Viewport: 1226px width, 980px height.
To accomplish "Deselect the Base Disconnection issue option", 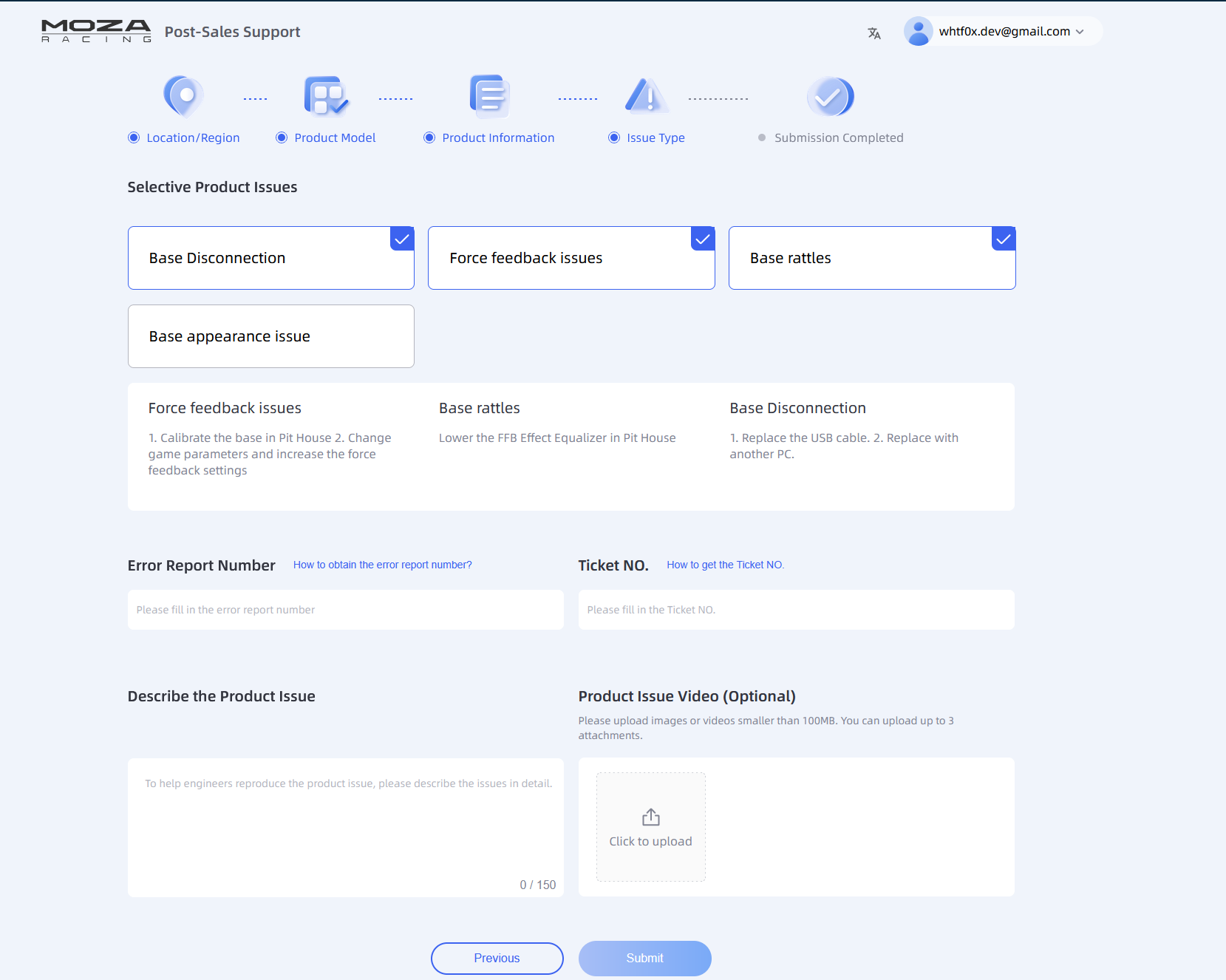I will coord(270,258).
